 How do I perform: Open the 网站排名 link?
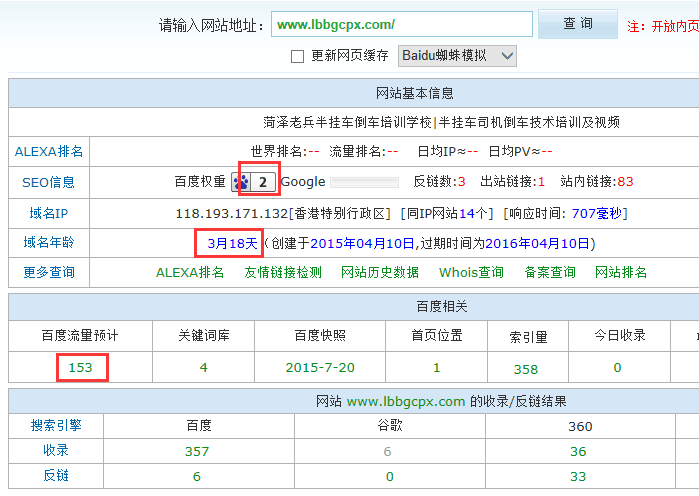coord(621,272)
